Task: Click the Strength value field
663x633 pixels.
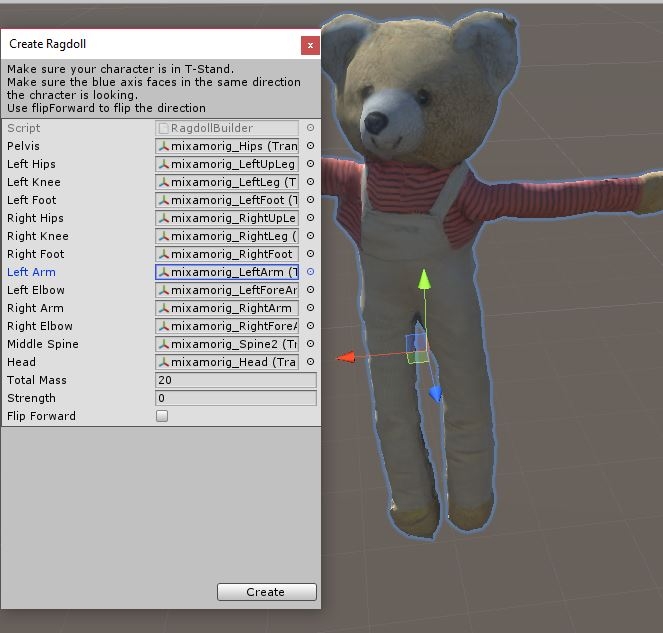Action: click(x=236, y=398)
